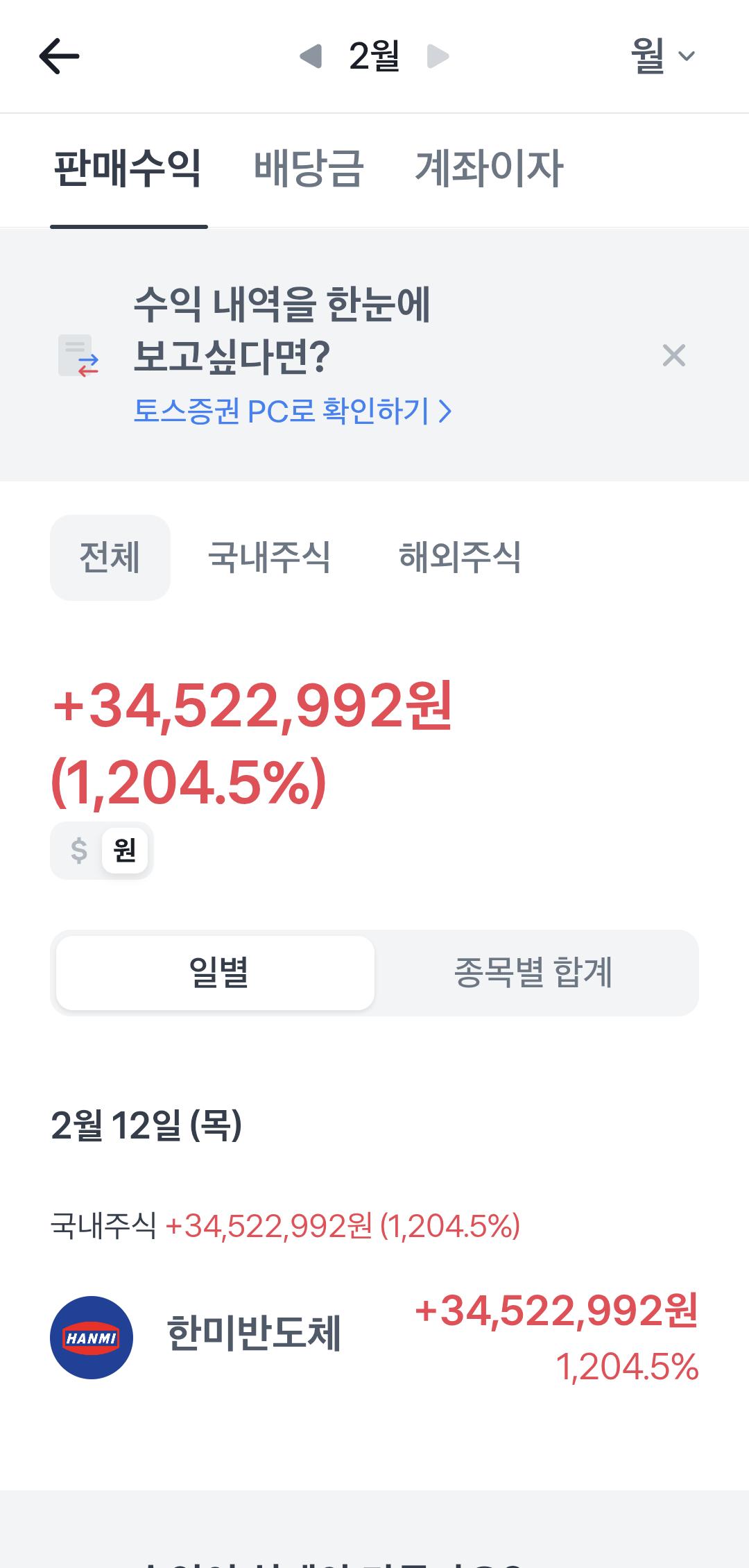
Task: Tap the 2월 month label
Action: point(374,56)
